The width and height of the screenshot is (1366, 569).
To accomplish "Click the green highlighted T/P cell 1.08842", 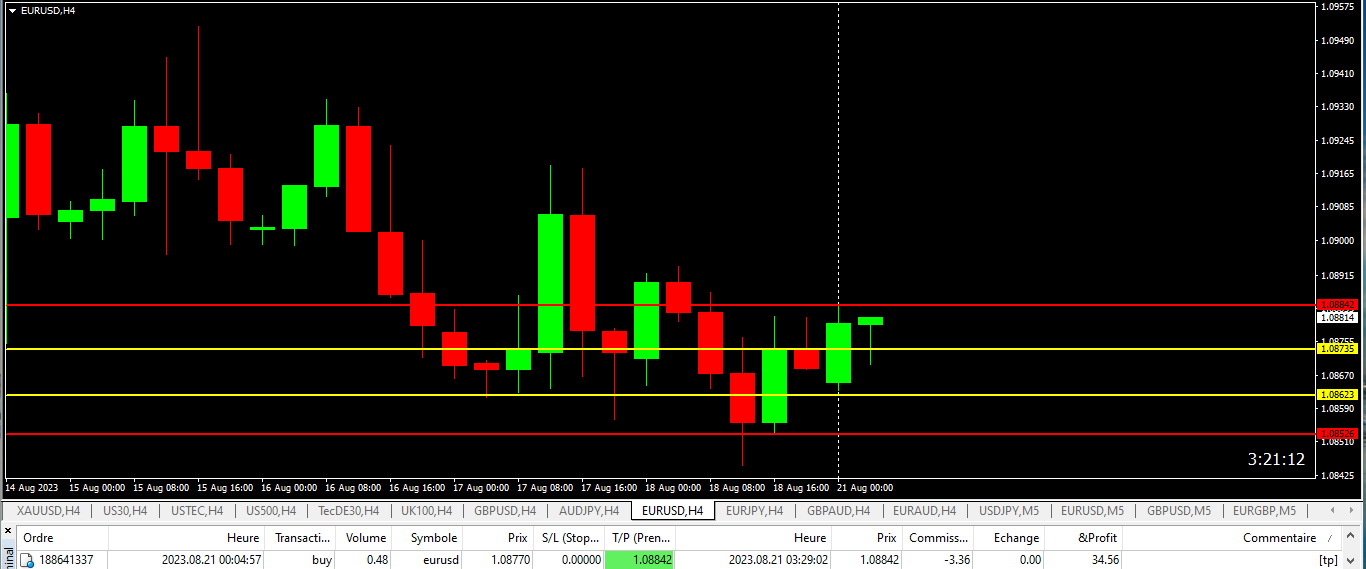I will pos(640,561).
